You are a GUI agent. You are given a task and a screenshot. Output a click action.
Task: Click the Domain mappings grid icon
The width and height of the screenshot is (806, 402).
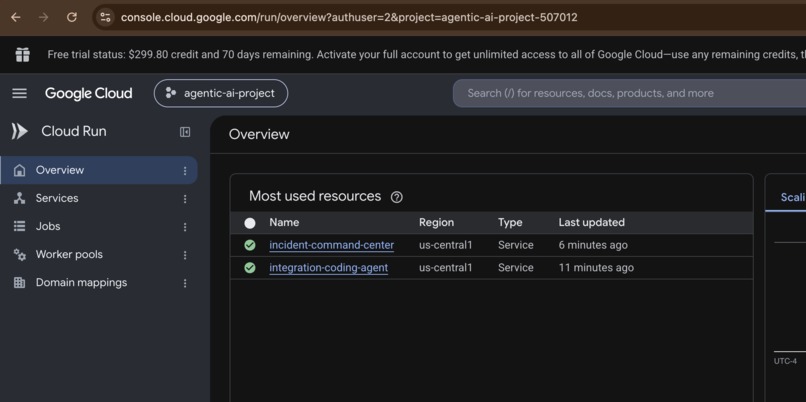coord(20,283)
